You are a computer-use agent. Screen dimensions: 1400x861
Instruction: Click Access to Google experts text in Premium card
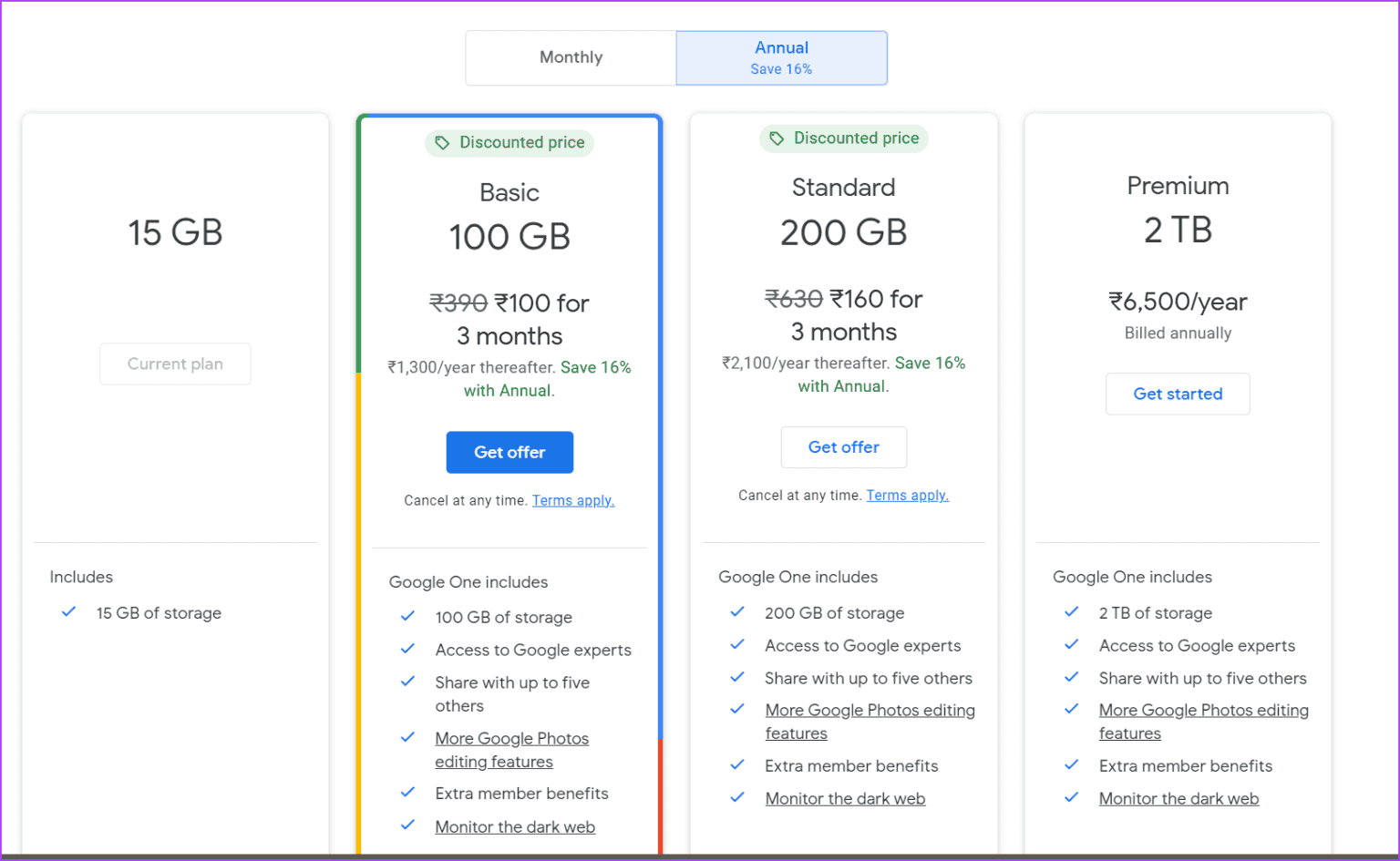[x=1197, y=645]
